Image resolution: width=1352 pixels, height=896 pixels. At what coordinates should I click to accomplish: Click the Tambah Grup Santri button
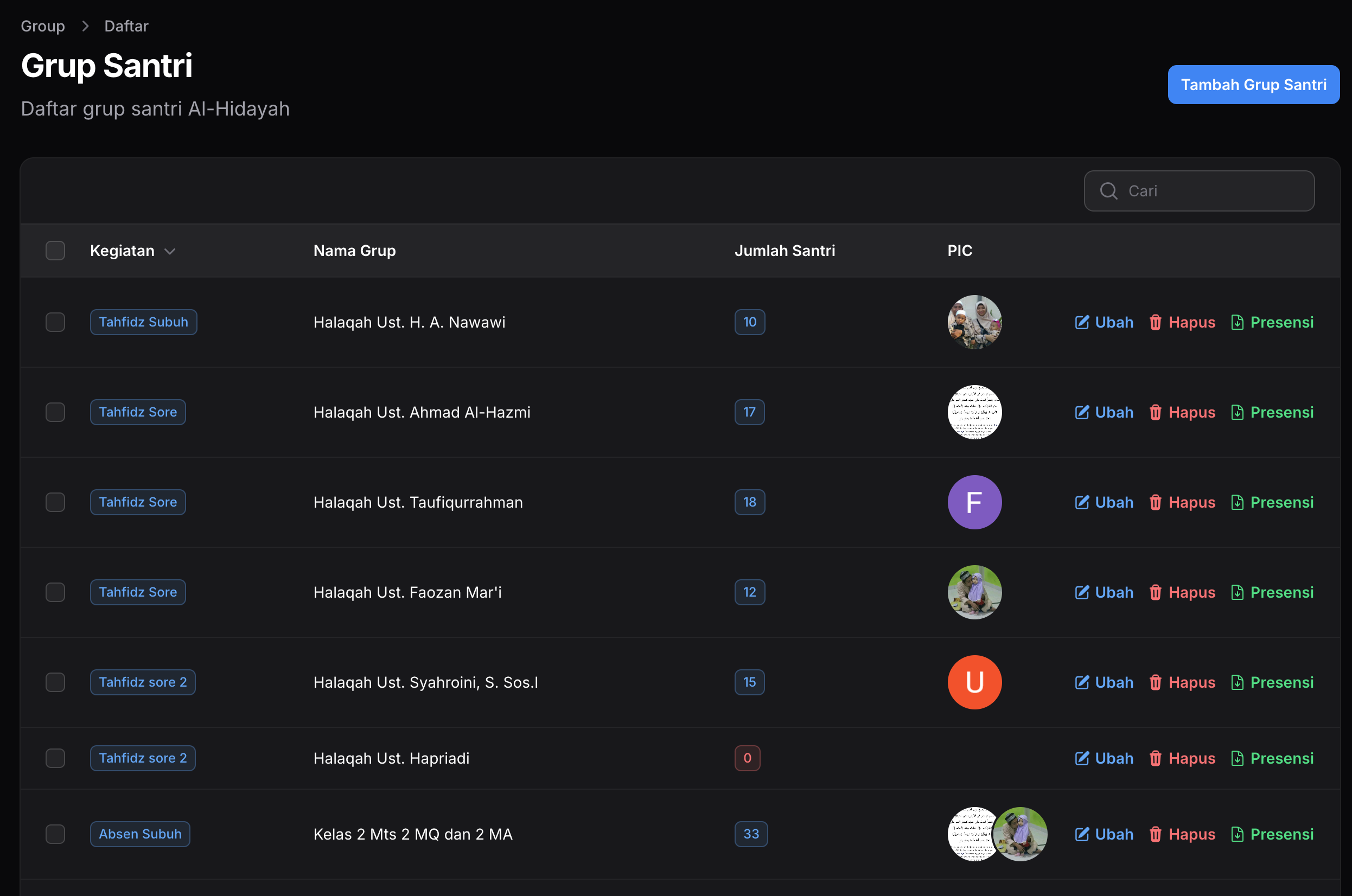pyautogui.click(x=1253, y=85)
